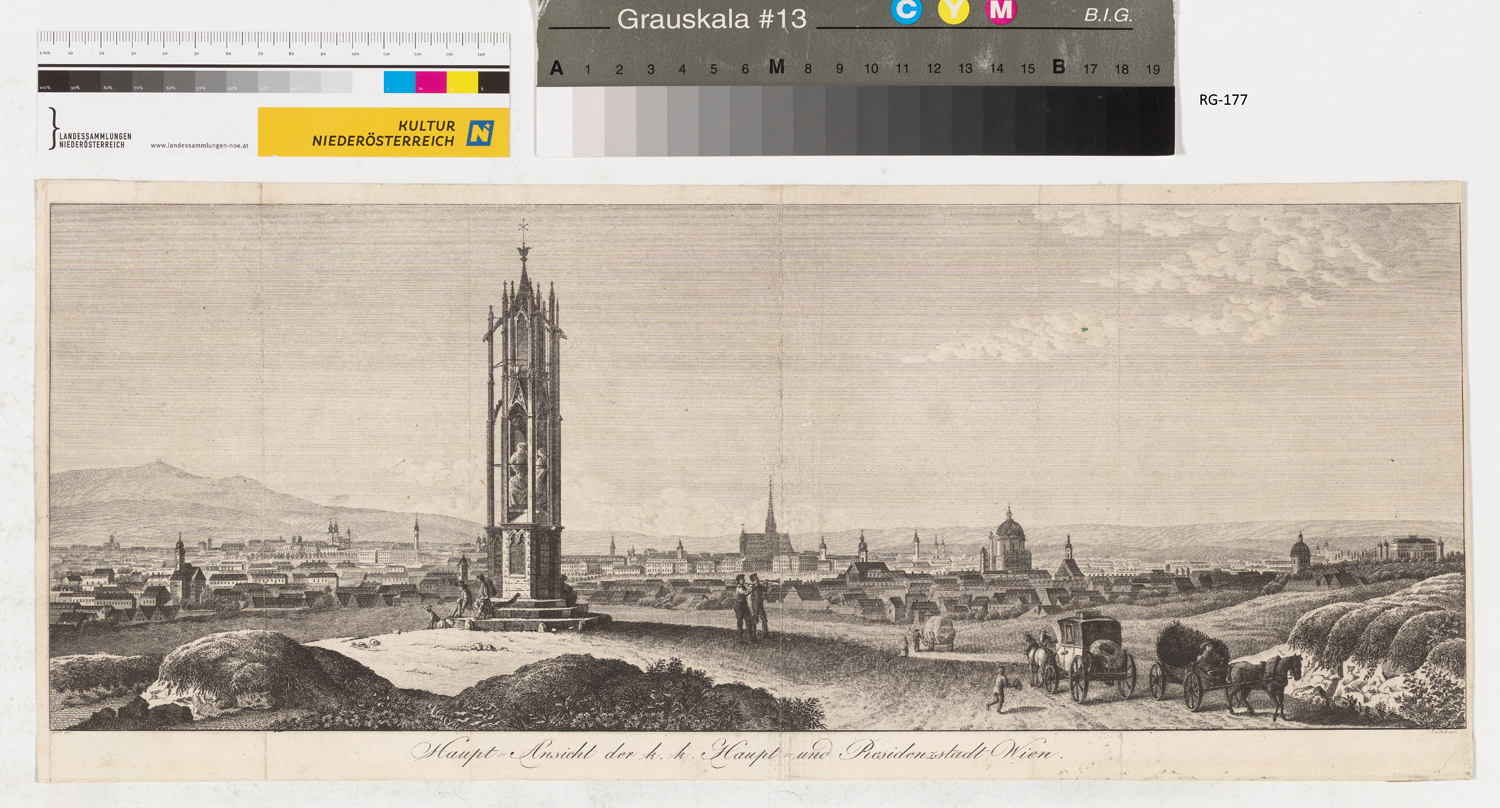This screenshot has width=1500, height=808.
Task: Click the large domed church in the skyline
Action: point(1009,540)
